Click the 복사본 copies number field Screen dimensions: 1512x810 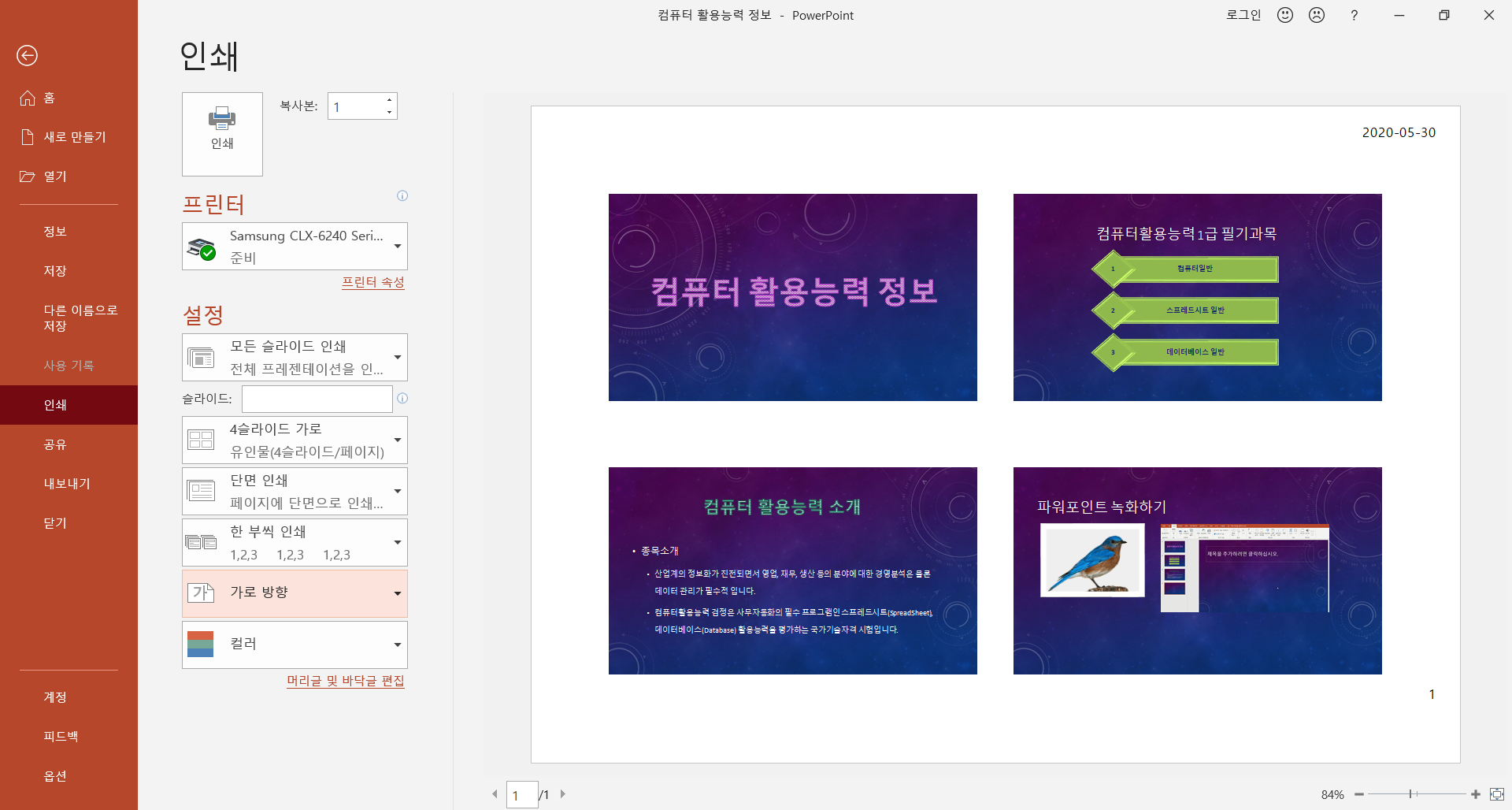pyautogui.click(x=356, y=106)
